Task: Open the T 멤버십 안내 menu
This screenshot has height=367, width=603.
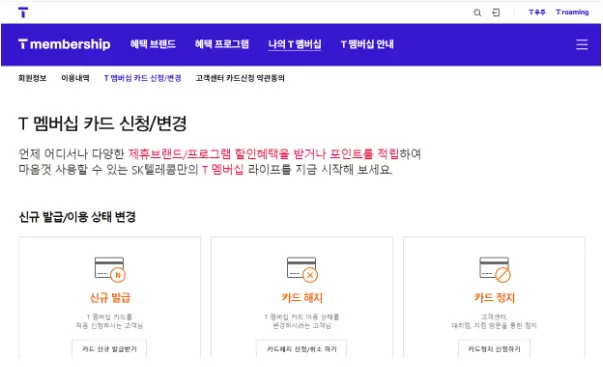Action: (x=367, y=44)
